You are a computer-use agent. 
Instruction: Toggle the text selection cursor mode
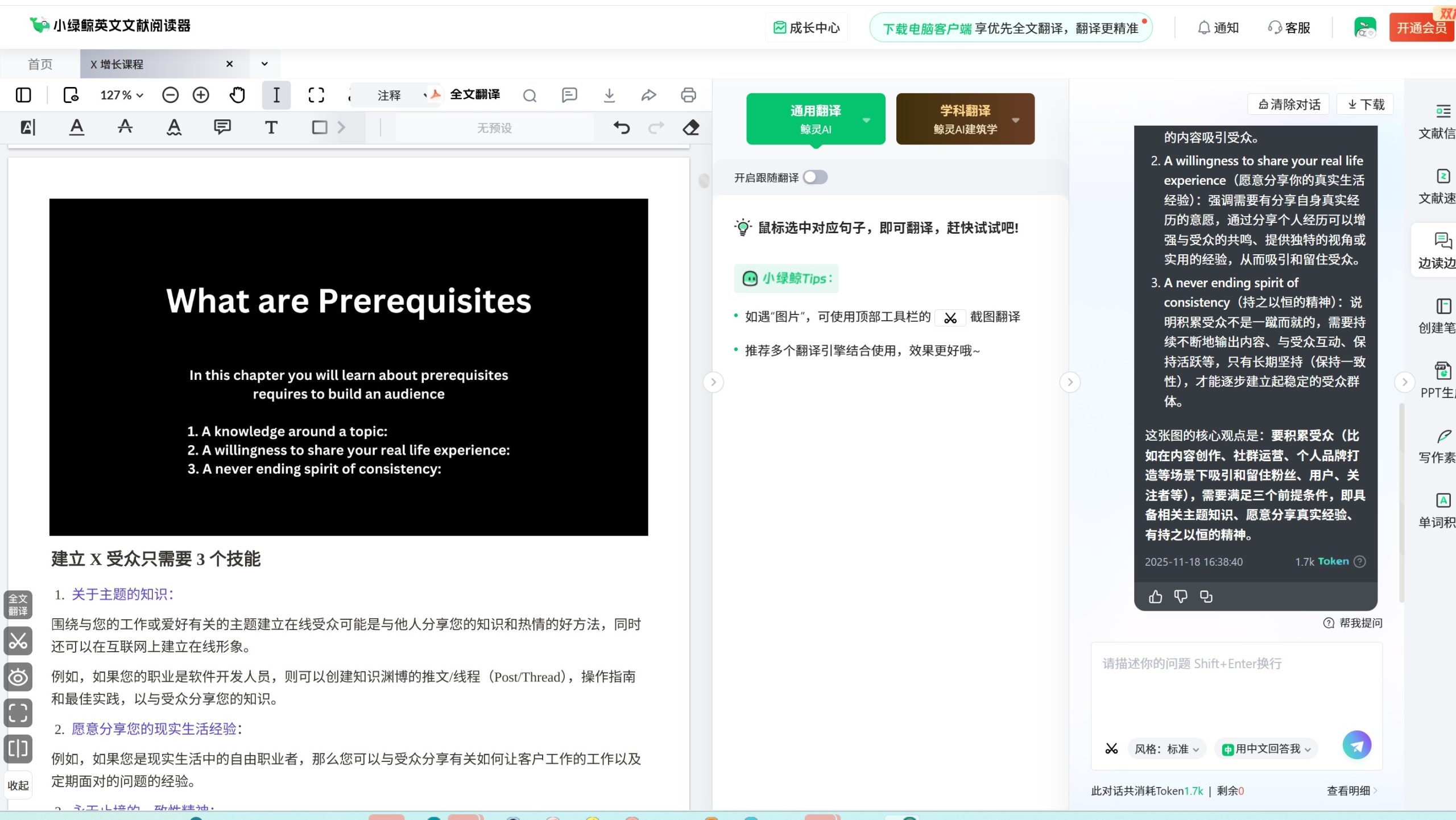(276, 95)
